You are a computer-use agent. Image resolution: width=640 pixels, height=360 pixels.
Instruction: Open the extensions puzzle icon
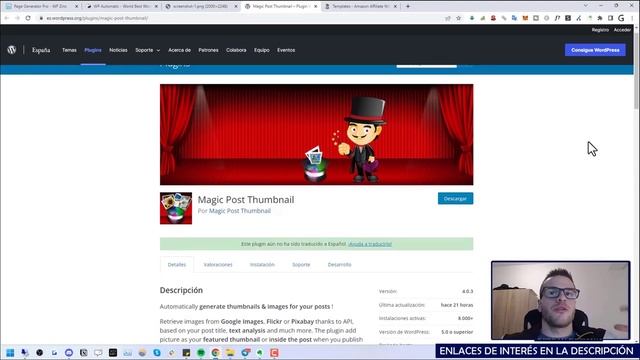click(x=600, y=18)
